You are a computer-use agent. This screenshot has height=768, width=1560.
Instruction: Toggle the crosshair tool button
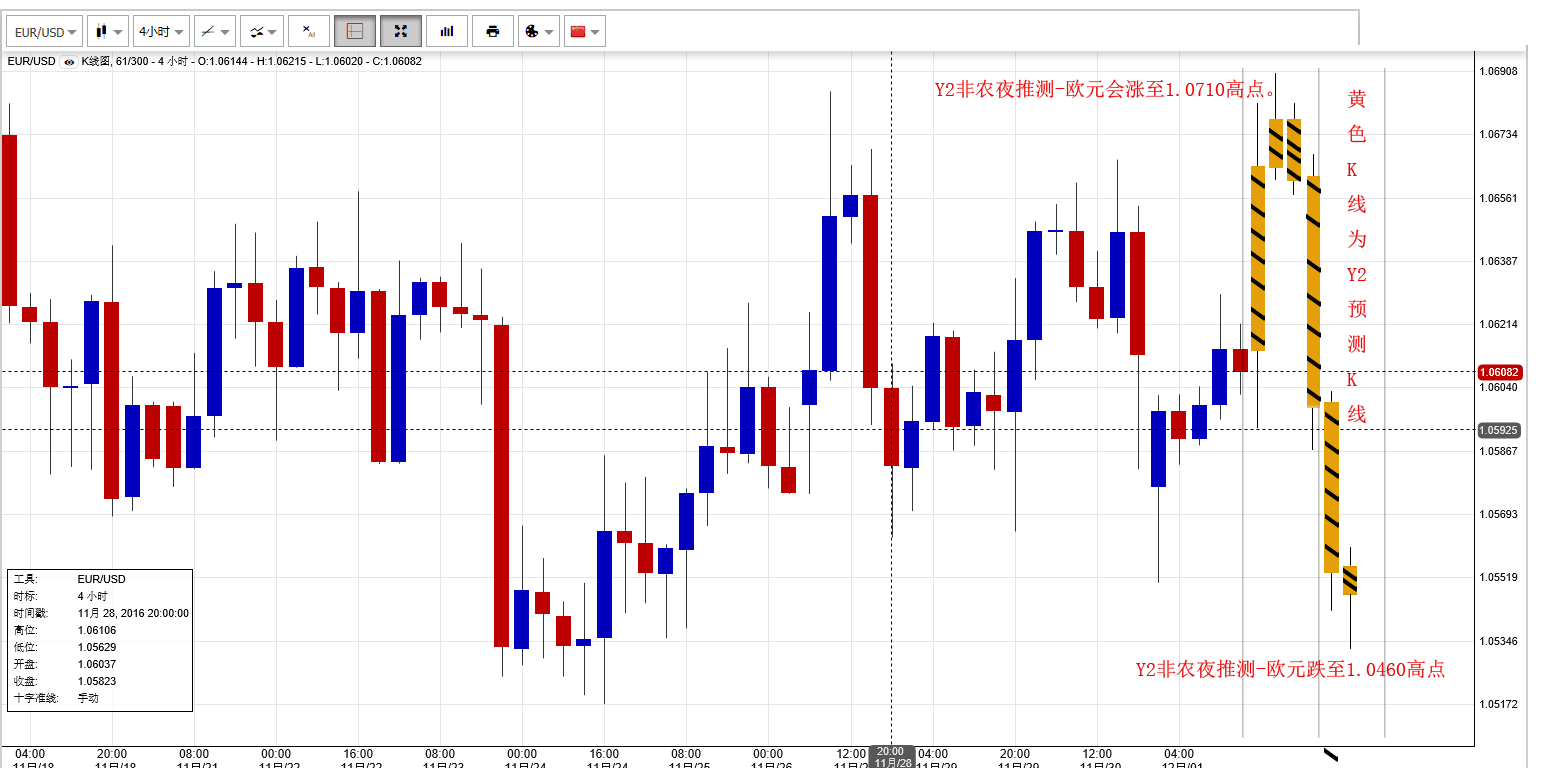pos(355,31)
